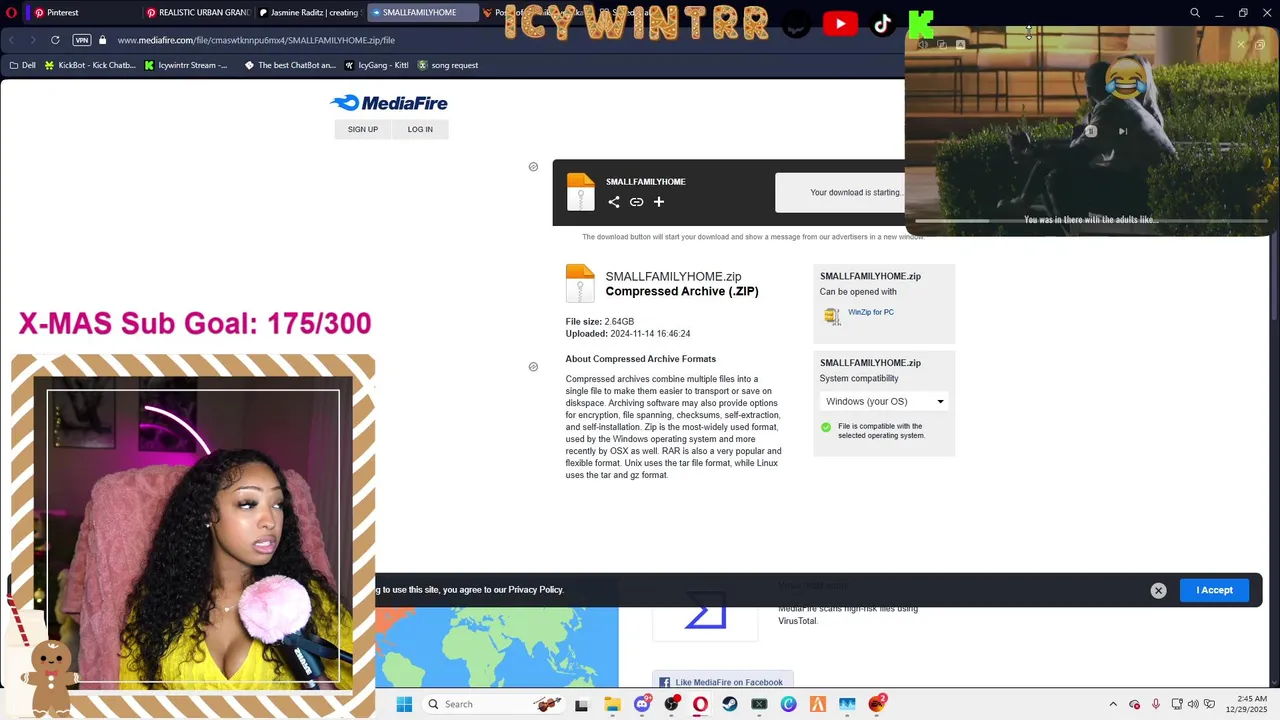Open IcyGang - Kittl bookmark
This screenshot has height=720, width=1280.
376,65
